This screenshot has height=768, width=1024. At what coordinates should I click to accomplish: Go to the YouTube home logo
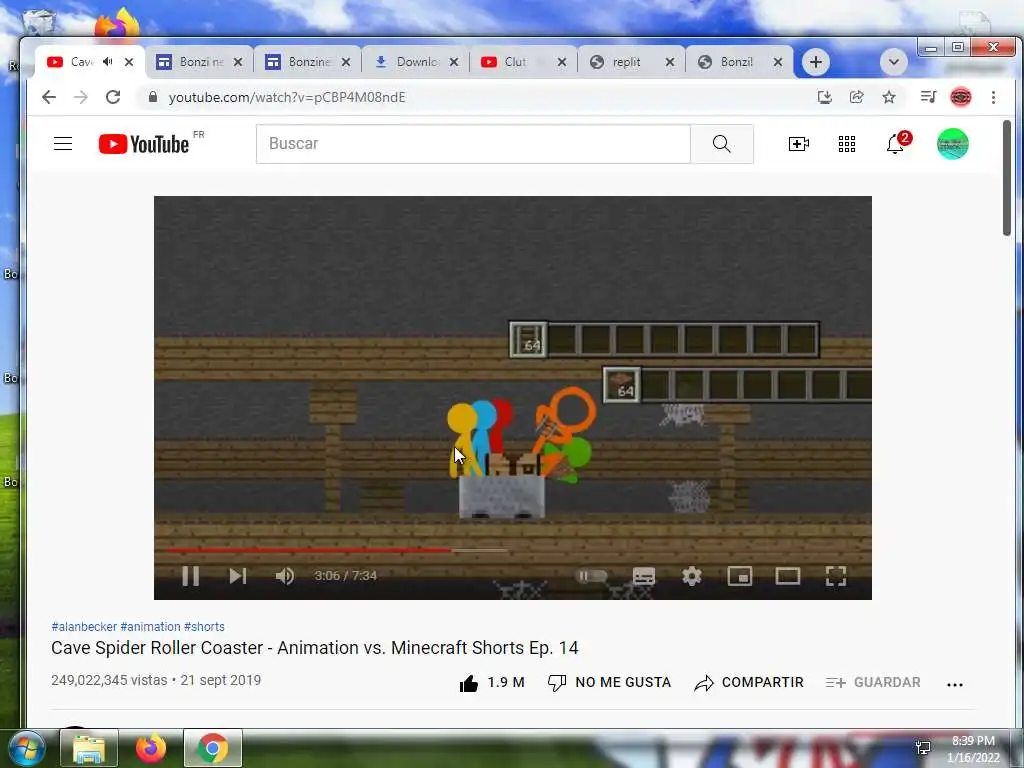point(144,144)
